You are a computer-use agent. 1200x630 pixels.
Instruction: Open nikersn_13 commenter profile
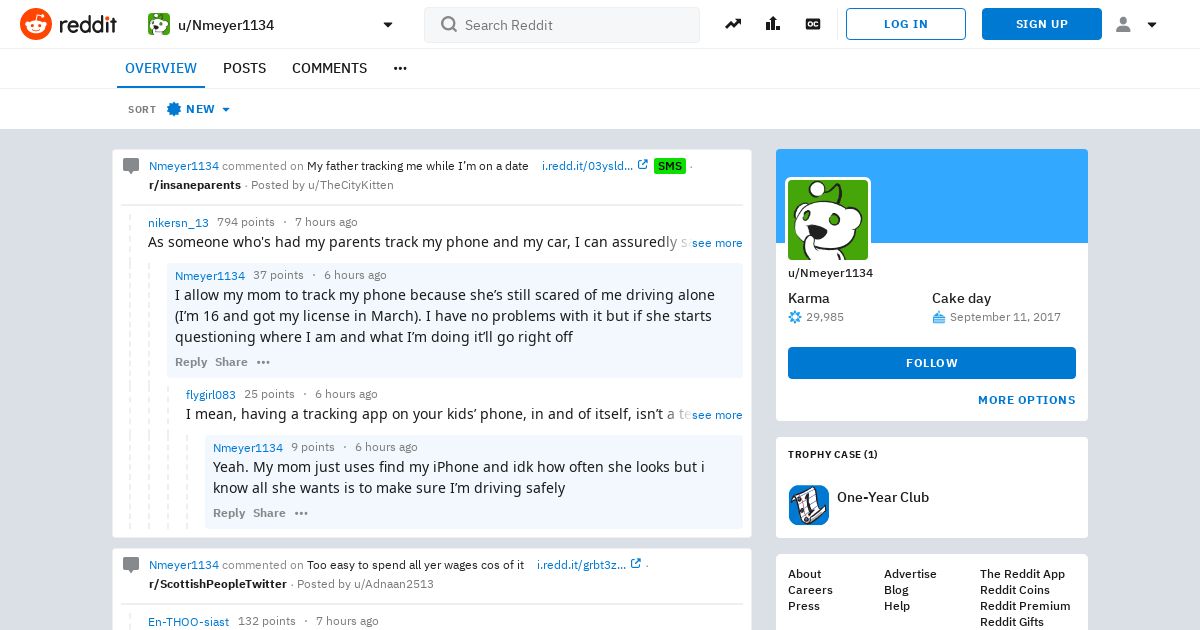tap(178, 222)
